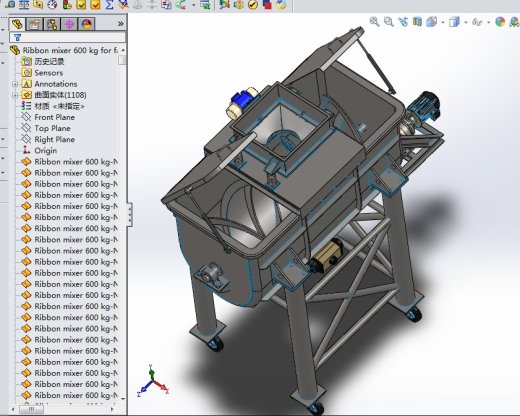The image size is (520, 416).
Task: Click the Edit Appearance color ball
Action: [x=500, y=22]
